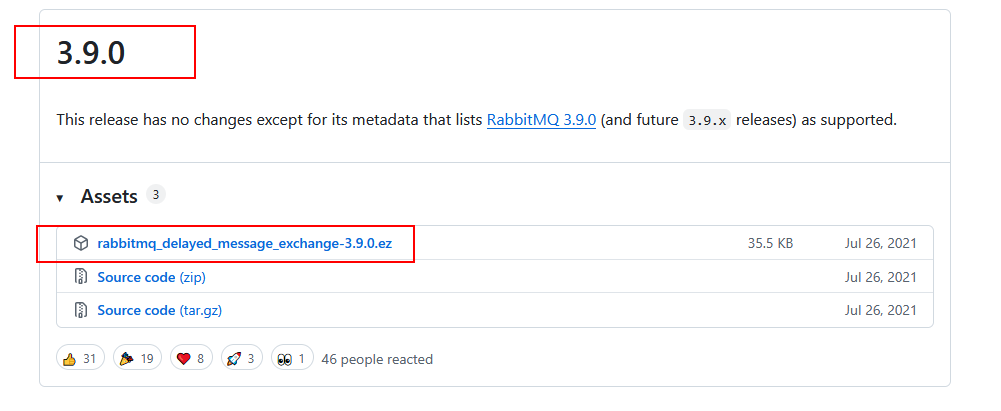This screenshot has height=411, width=1001.
Task: Click the file icon beside Source code (tar.gz)
Action: pyautogui.click(x=81, y=310)
